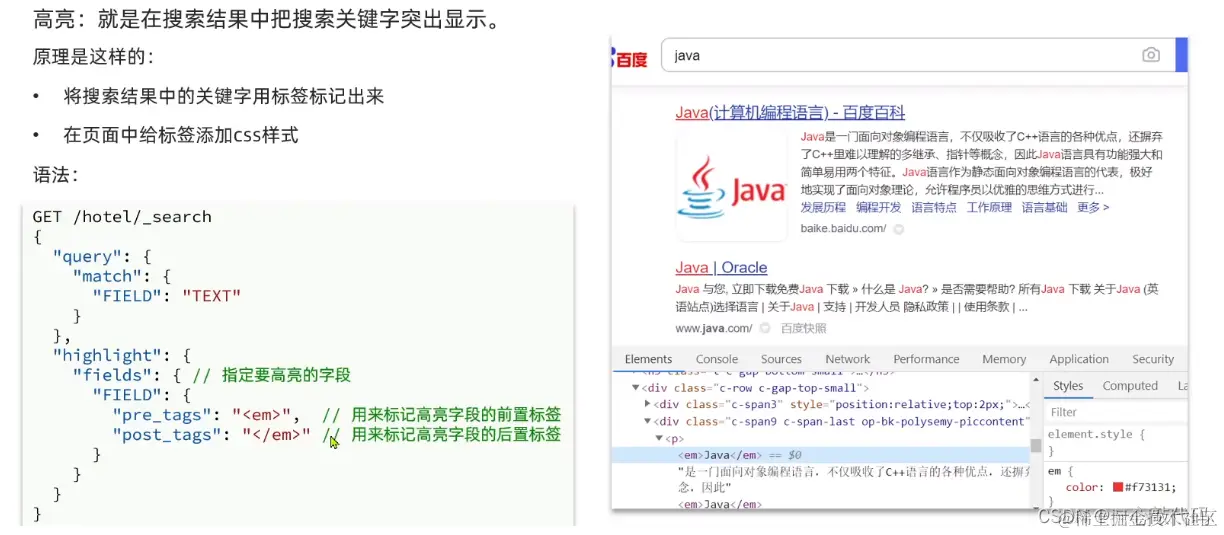This screenshot has height=535, width=1224.
Task: Switch to the Security DevTools tab
Action: 1153,359
